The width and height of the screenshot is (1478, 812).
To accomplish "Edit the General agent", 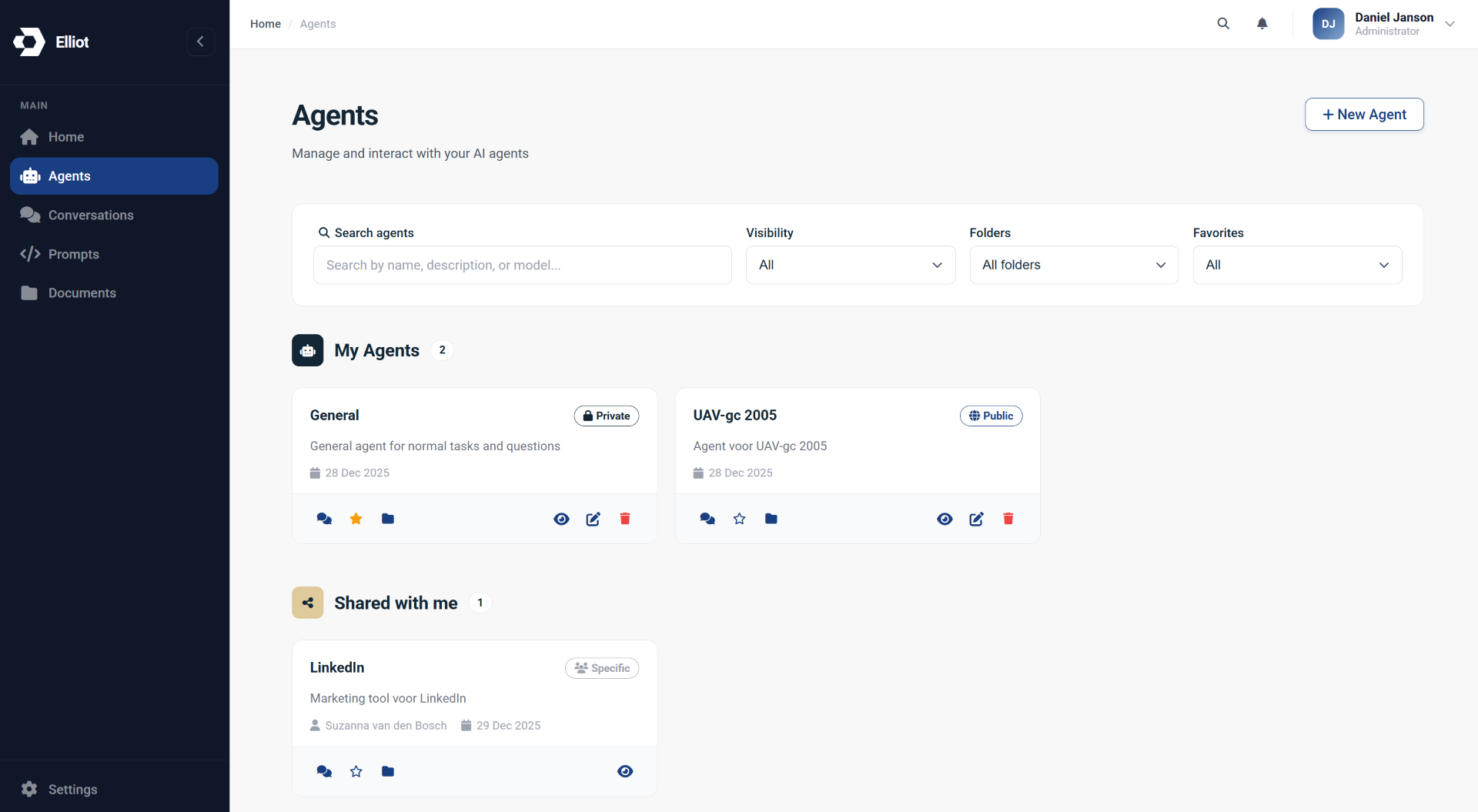I will click(x=593, y=519).
